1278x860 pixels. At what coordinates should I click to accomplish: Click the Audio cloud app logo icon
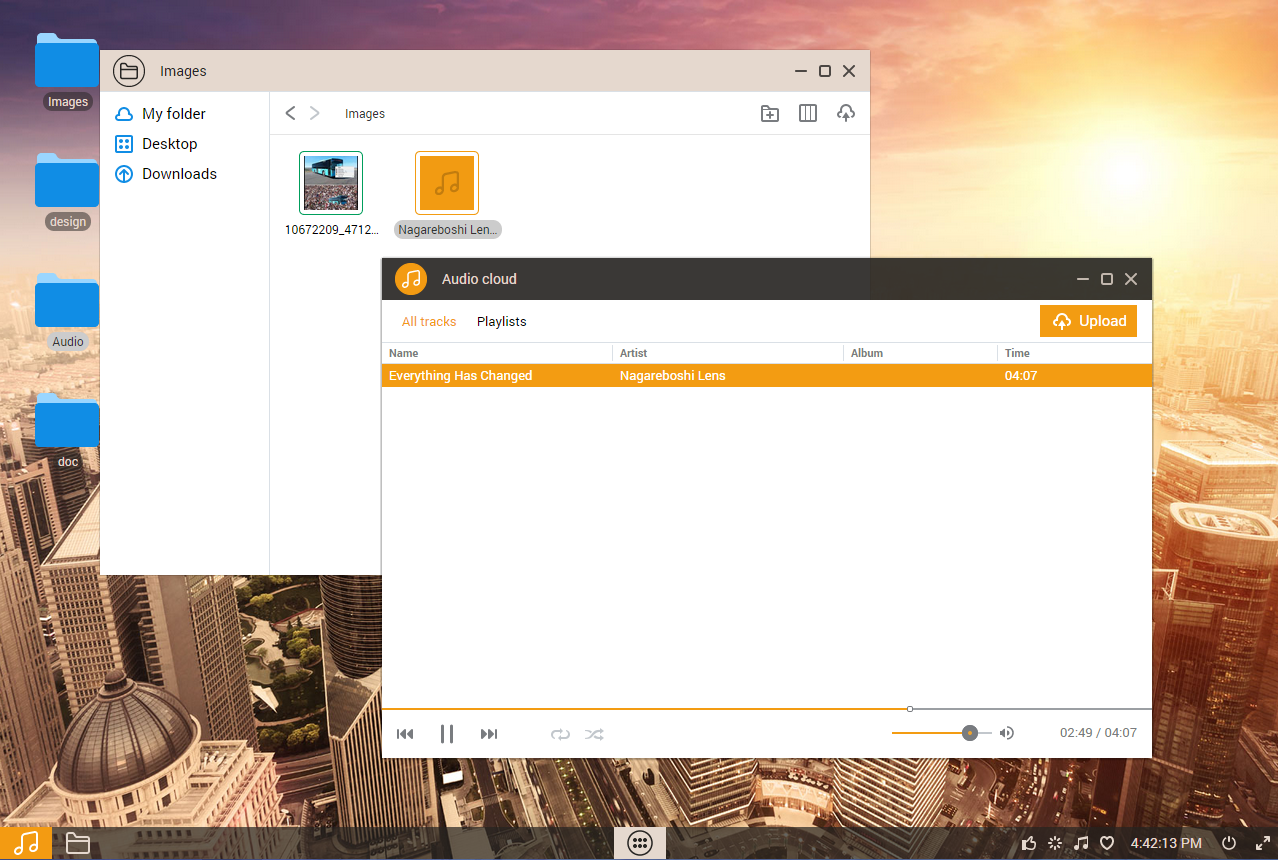pos(411,279)
